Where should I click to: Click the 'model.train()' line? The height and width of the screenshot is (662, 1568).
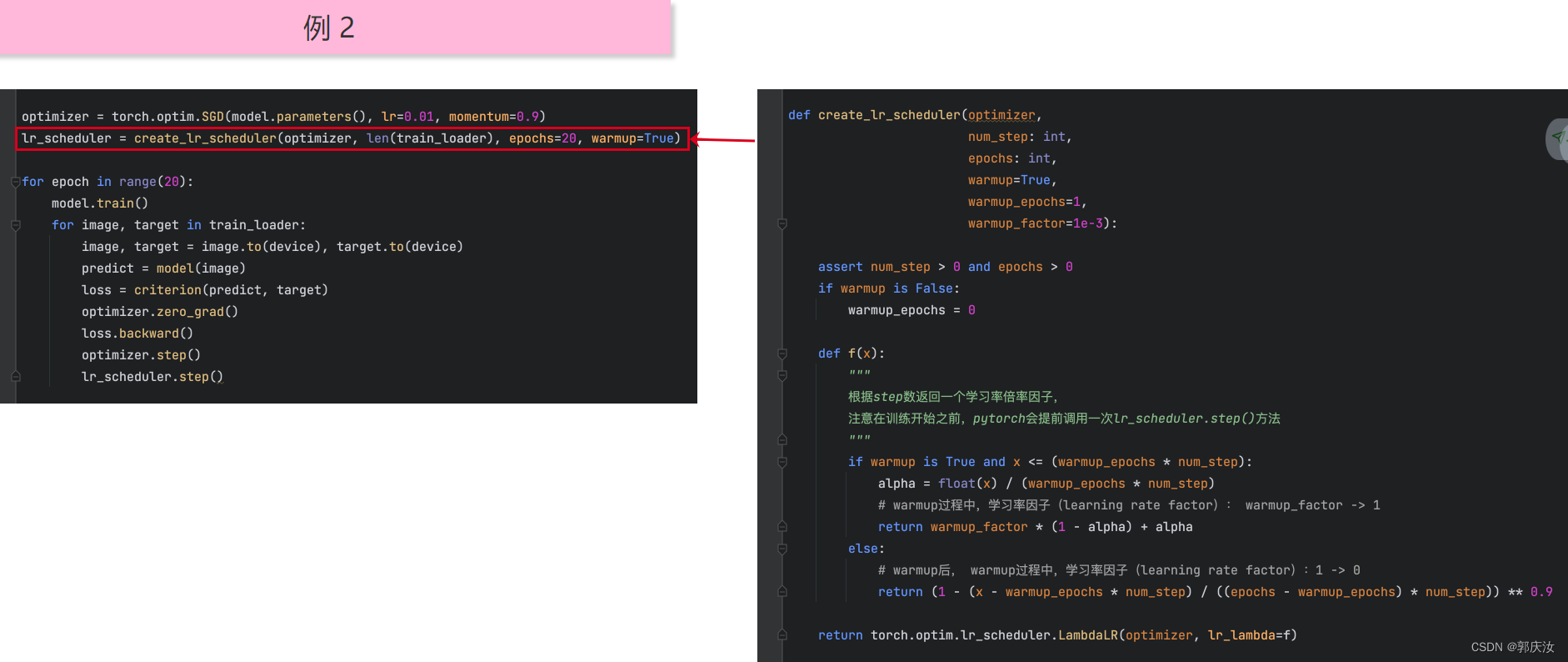(x=100, y=203)
